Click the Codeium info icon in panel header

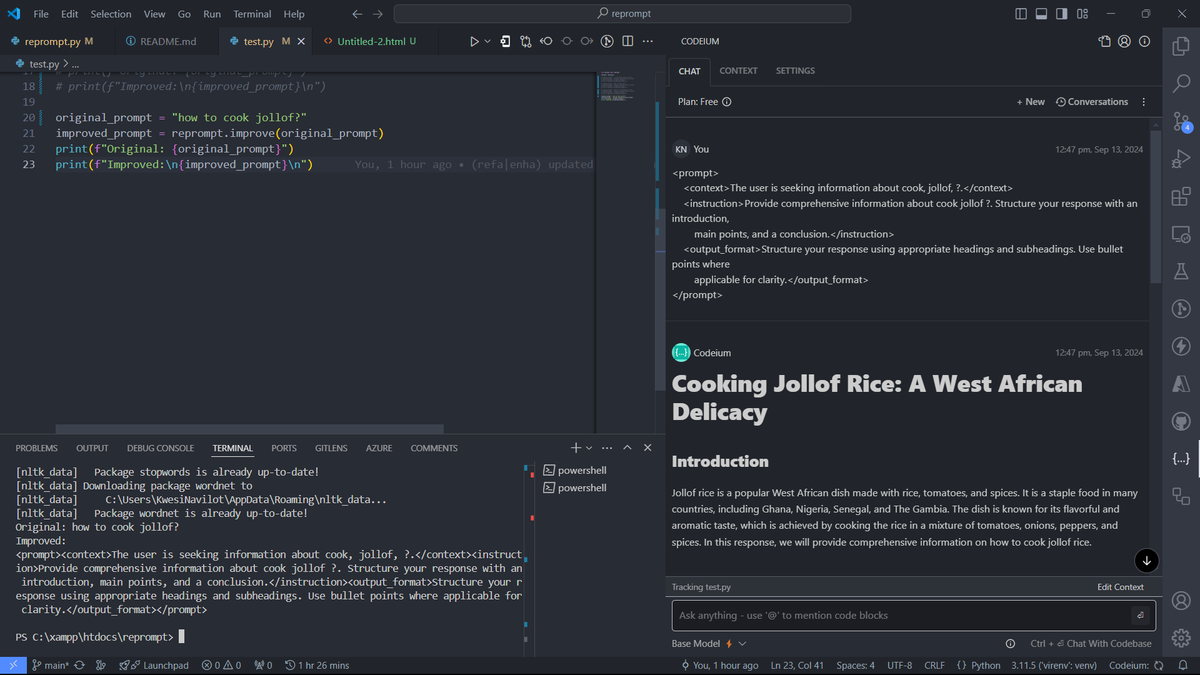pos(1144,42)
